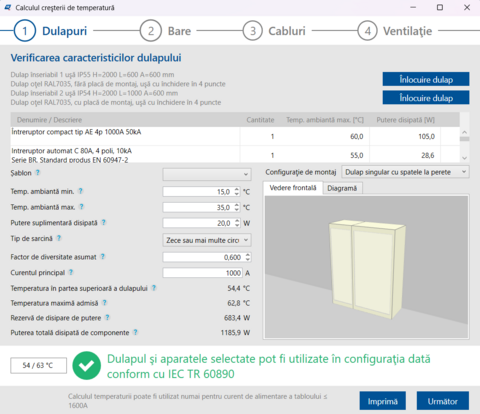Click Cantitate column header

pyautogui.click(x=260, y=120)
